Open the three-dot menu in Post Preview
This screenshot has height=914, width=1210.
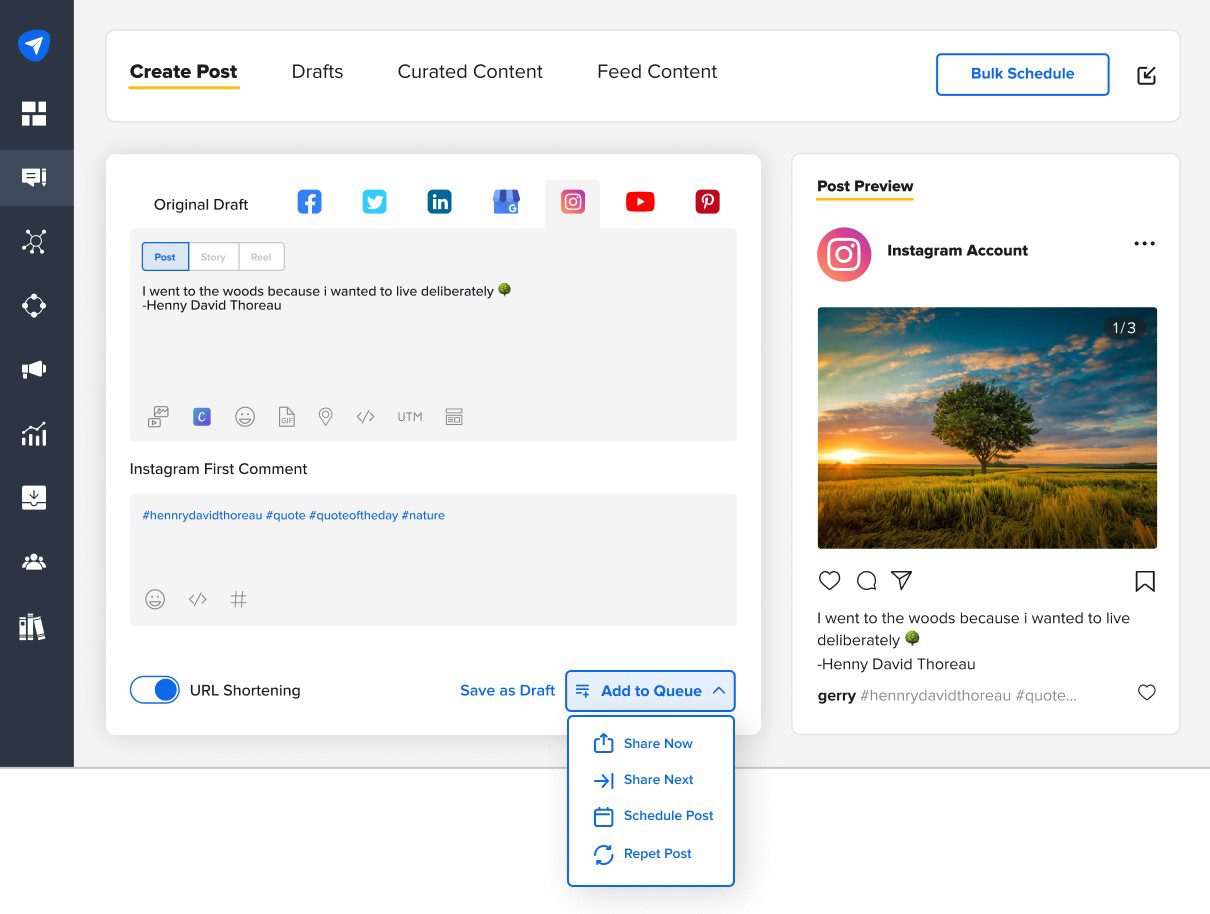[x=1144, y=244]
